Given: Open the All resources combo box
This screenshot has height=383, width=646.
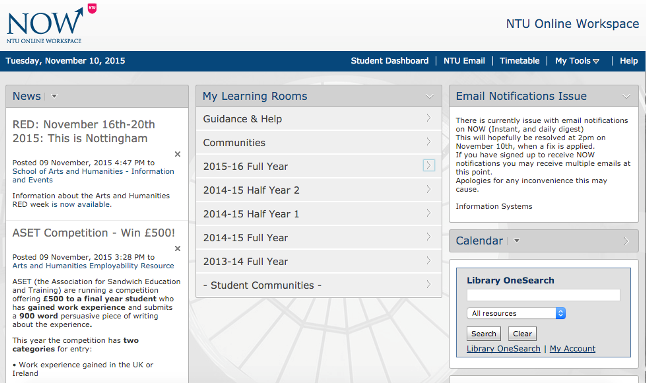Looking at the screenshot, I should point(516,313).
